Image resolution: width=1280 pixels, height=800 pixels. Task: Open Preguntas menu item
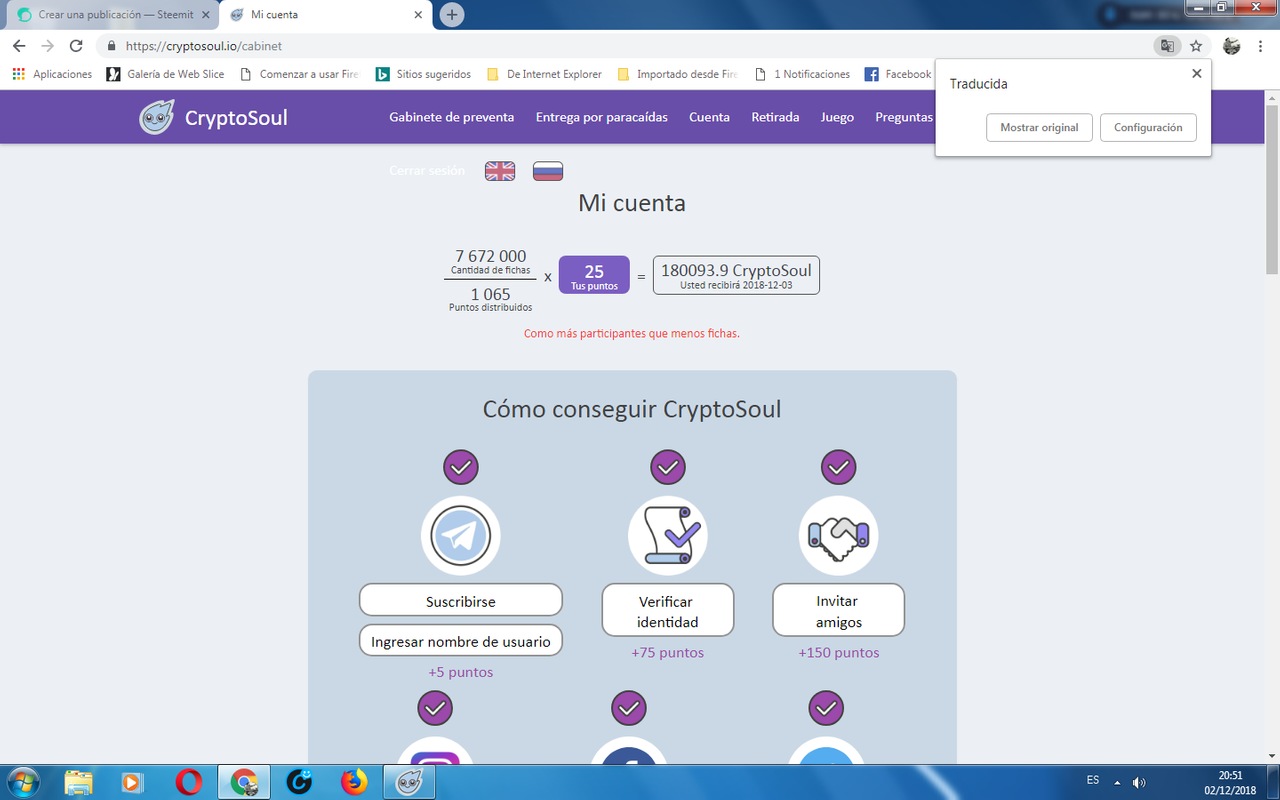(904, 117)
